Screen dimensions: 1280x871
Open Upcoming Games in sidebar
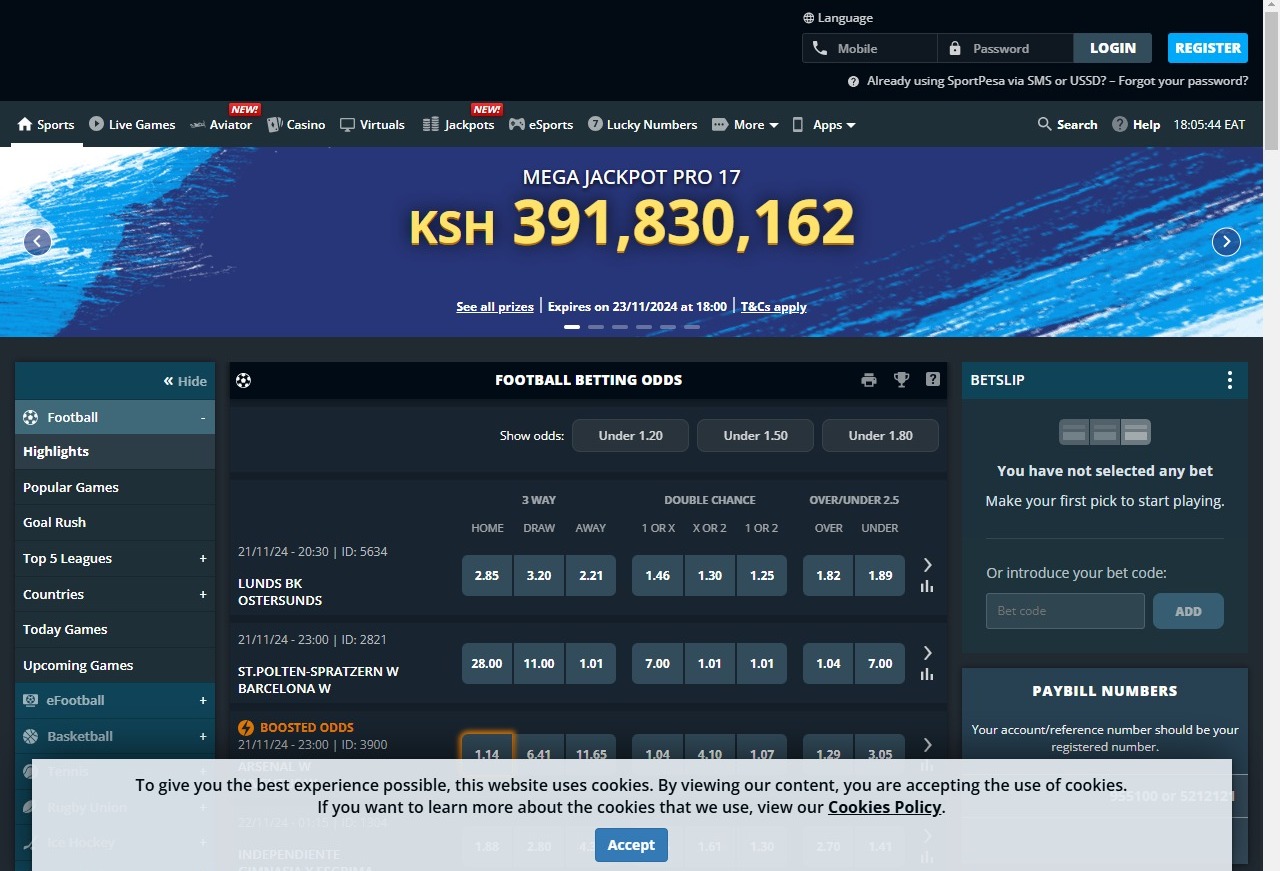click(x=115, y=665)
